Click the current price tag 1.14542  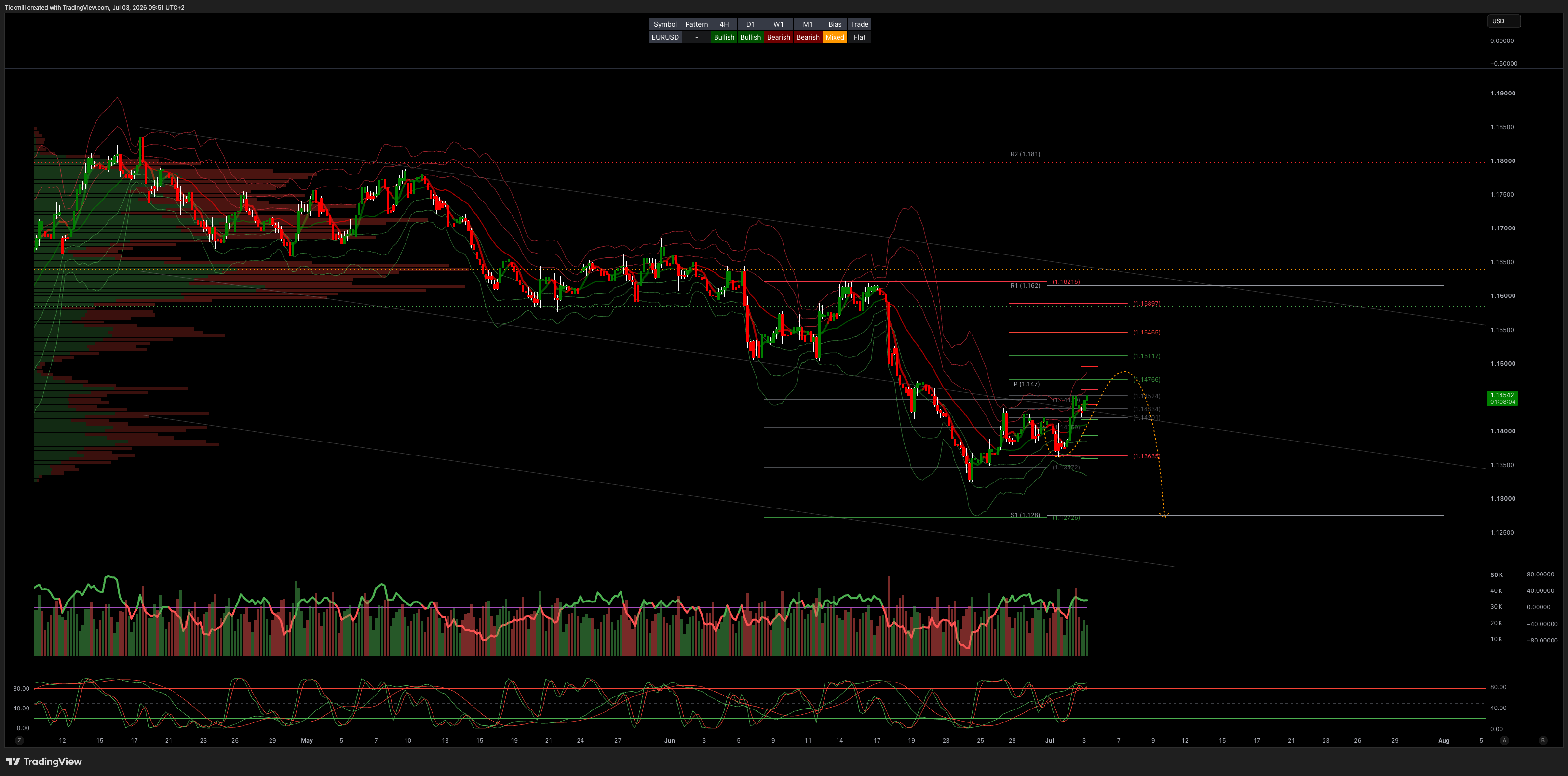pyautogui.click(x=1502, y=398)
